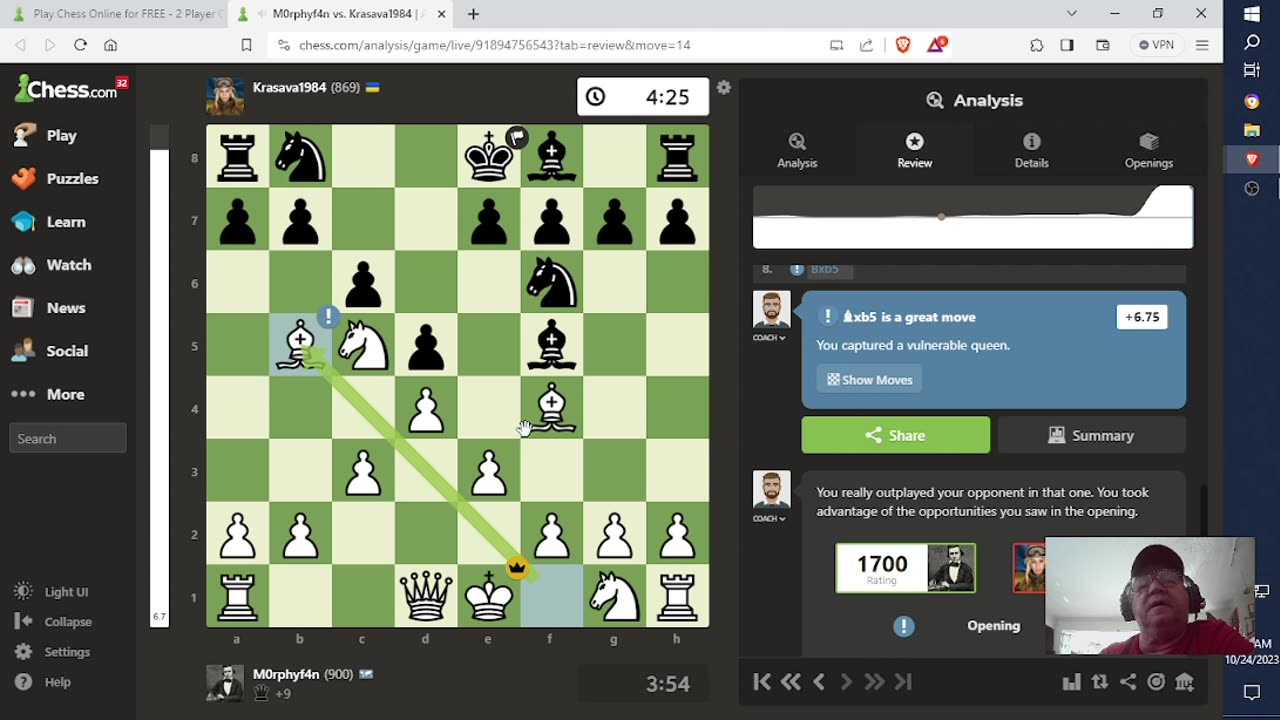
Task: Click the share icon in bottom toolbar
Action: point(1128,682)
